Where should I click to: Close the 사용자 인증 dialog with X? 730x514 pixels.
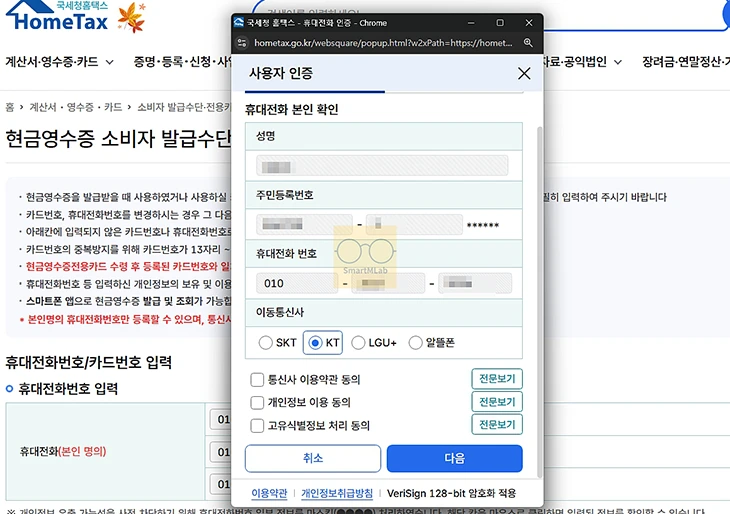pyautogui.click(x=524, y=73)
